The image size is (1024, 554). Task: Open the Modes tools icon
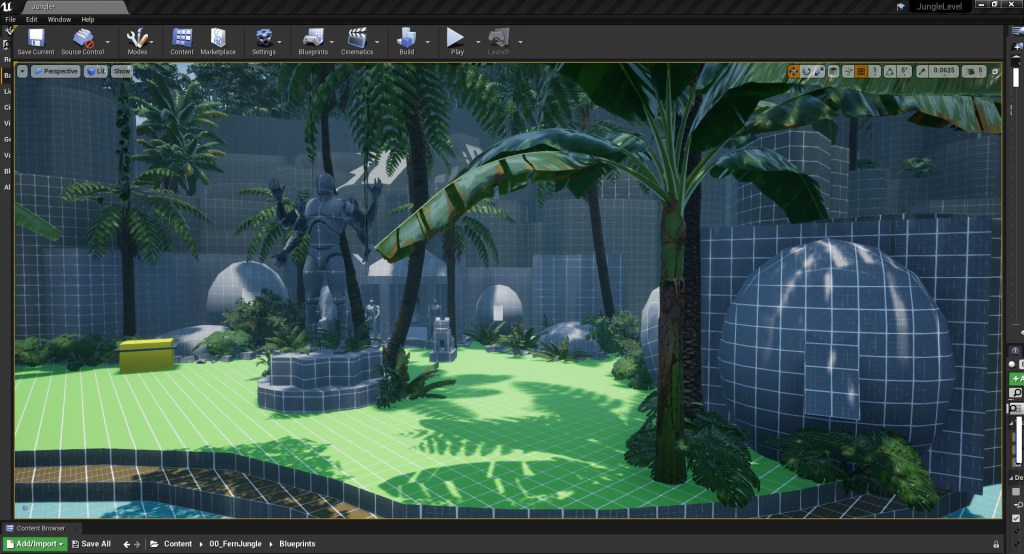(x=137, y=39)
